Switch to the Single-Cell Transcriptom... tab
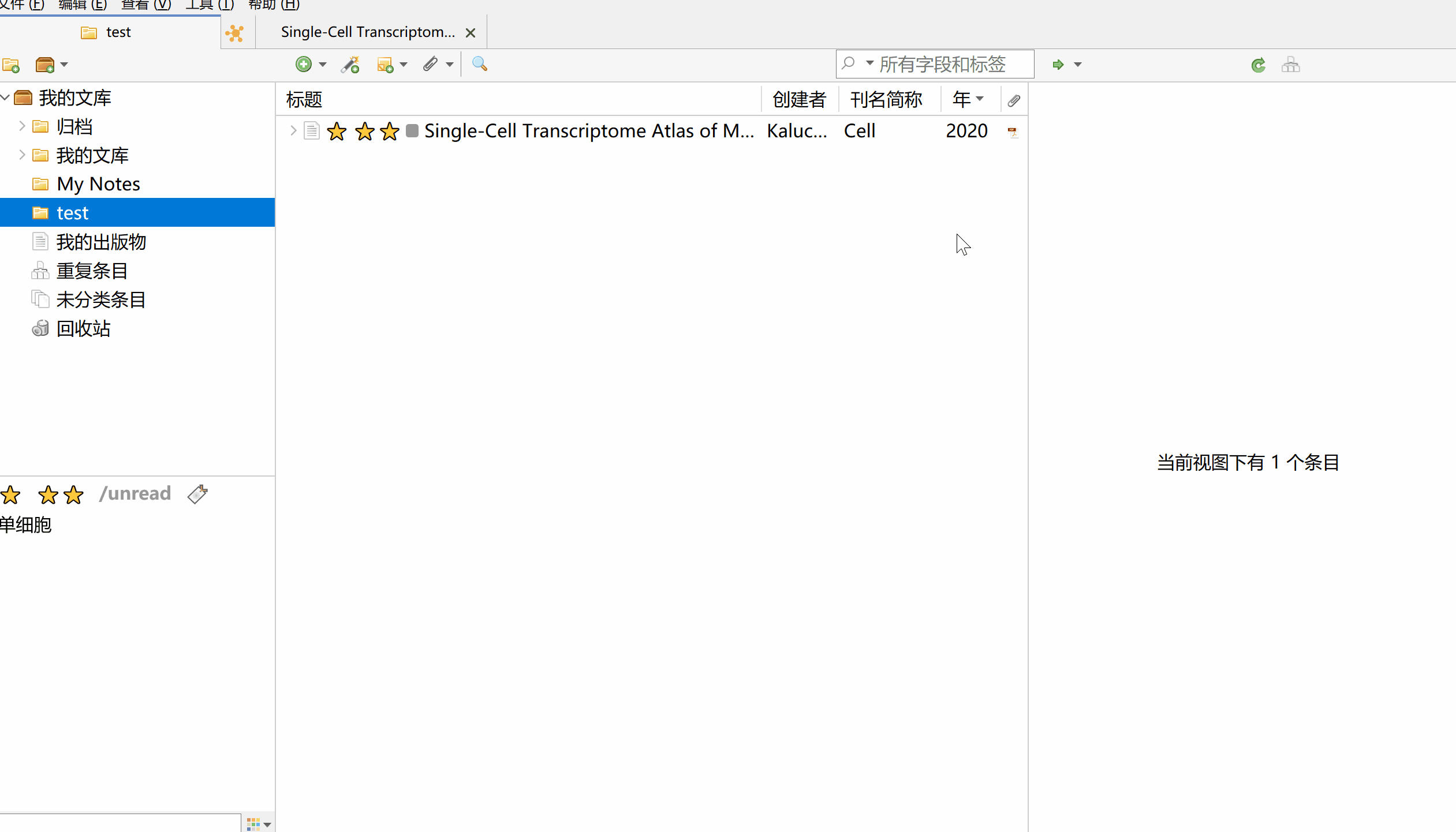This screenshot has height=832, width=1456. coord(368,32)
